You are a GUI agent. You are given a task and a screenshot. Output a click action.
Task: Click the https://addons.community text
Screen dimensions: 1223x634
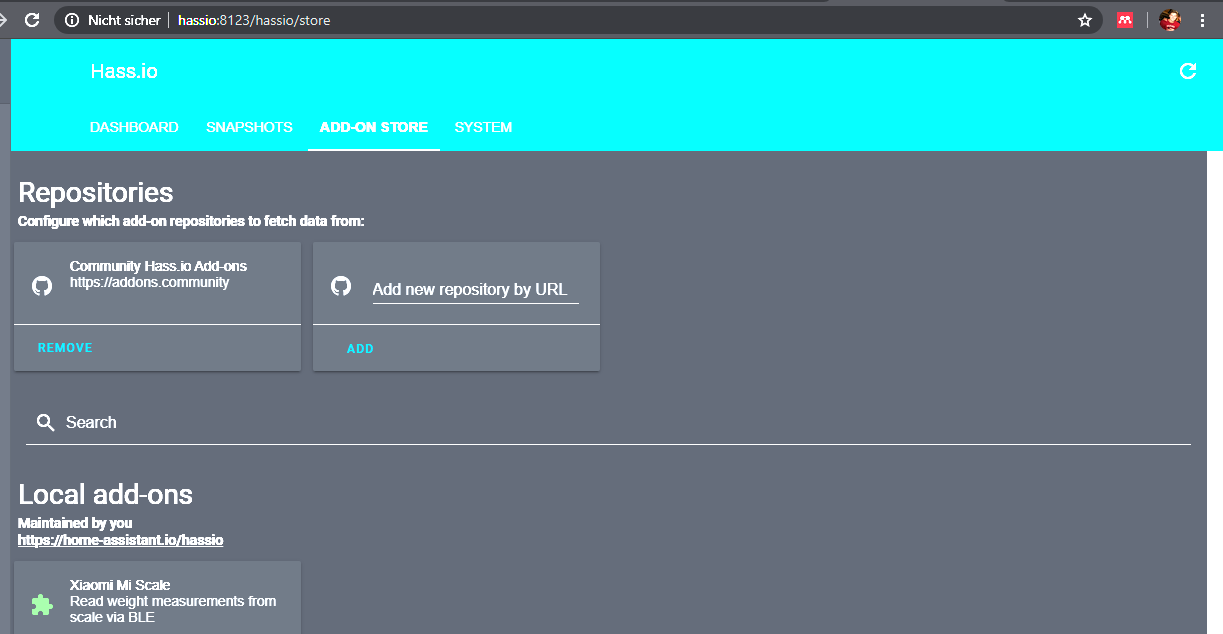pyautogui.click(x=149, y=282)
